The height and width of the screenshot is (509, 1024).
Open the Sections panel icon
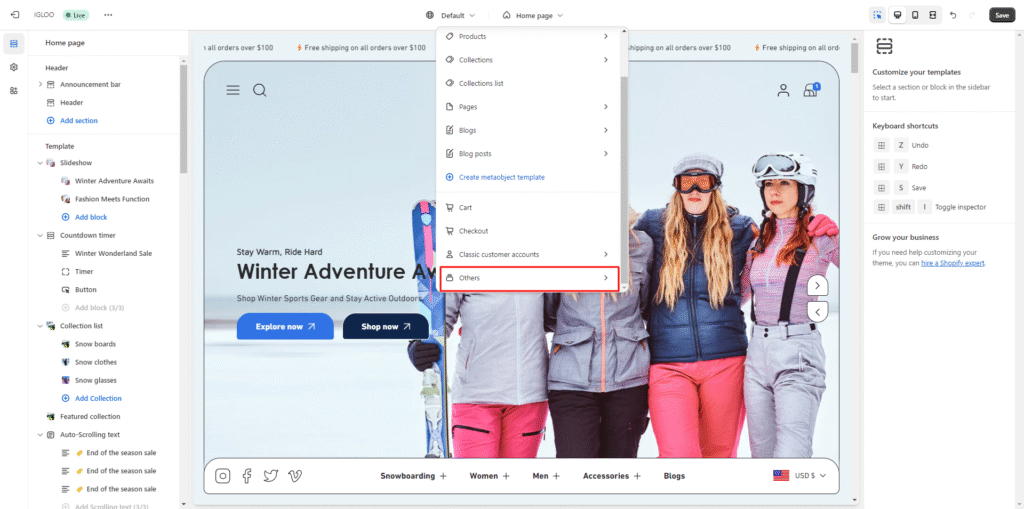[14, 43]
